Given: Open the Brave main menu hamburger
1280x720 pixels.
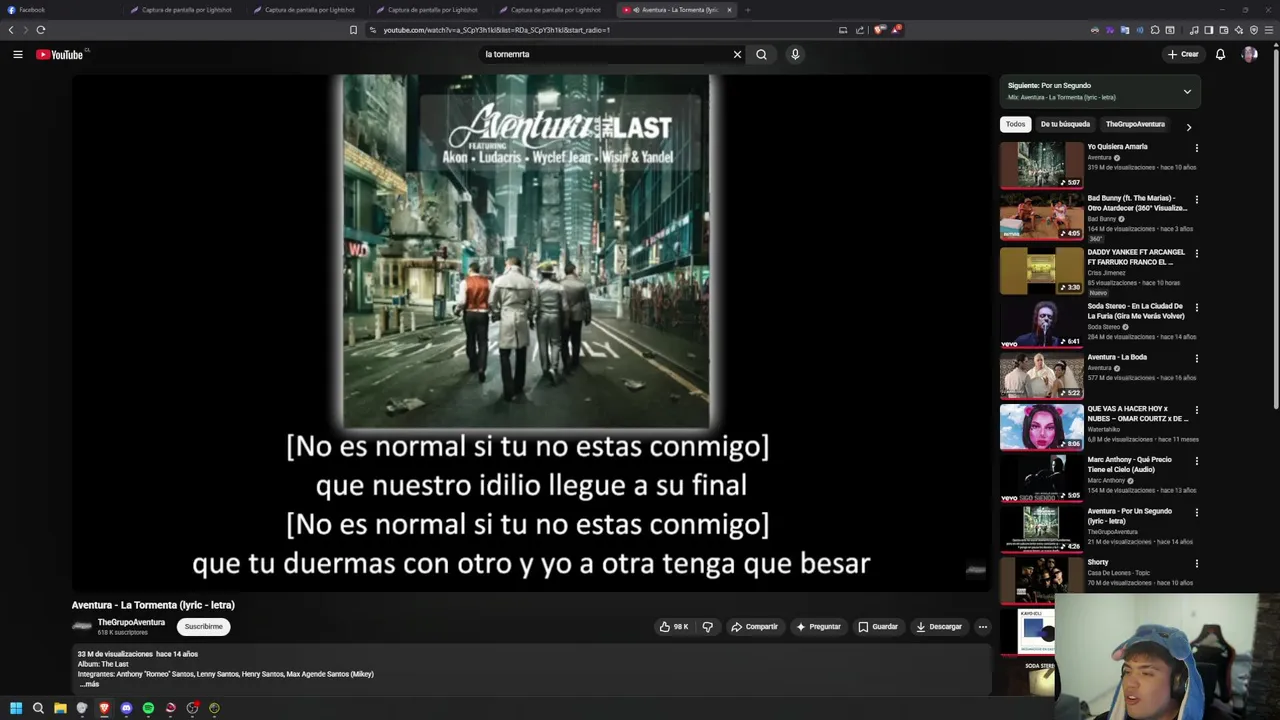Looking at the screenshot, I should pyautogui.click(x=1269, y=30).
